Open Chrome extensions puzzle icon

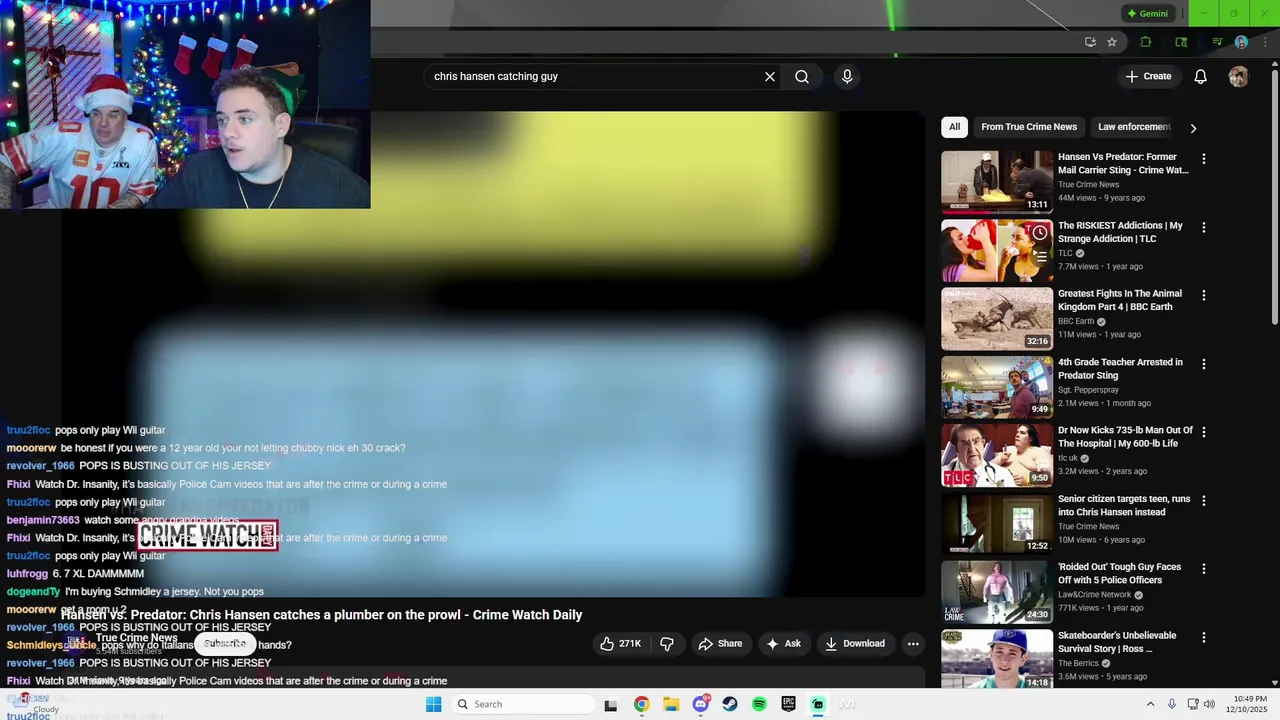click(1146, 42)
